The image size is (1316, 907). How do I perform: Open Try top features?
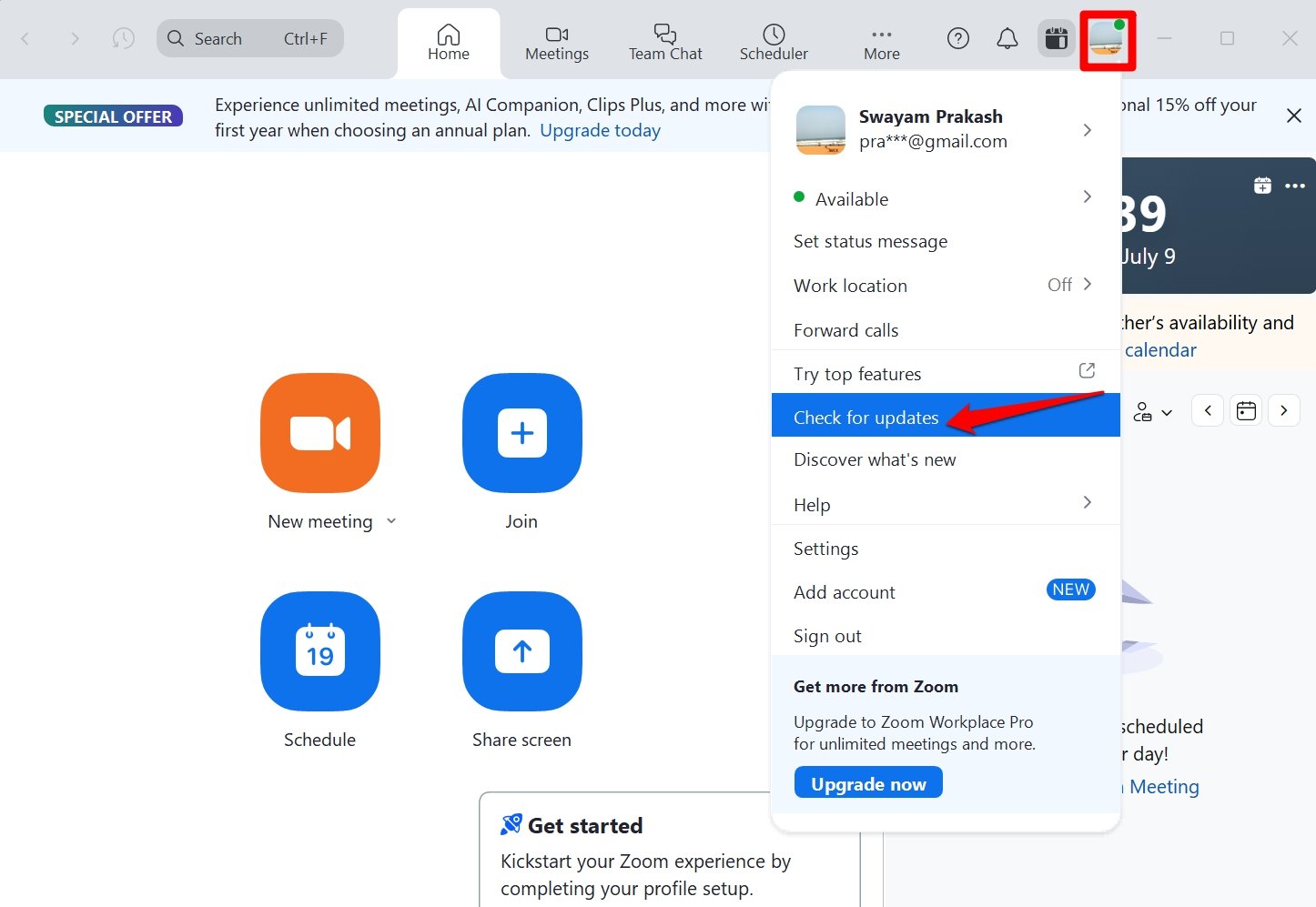[946, 373]
